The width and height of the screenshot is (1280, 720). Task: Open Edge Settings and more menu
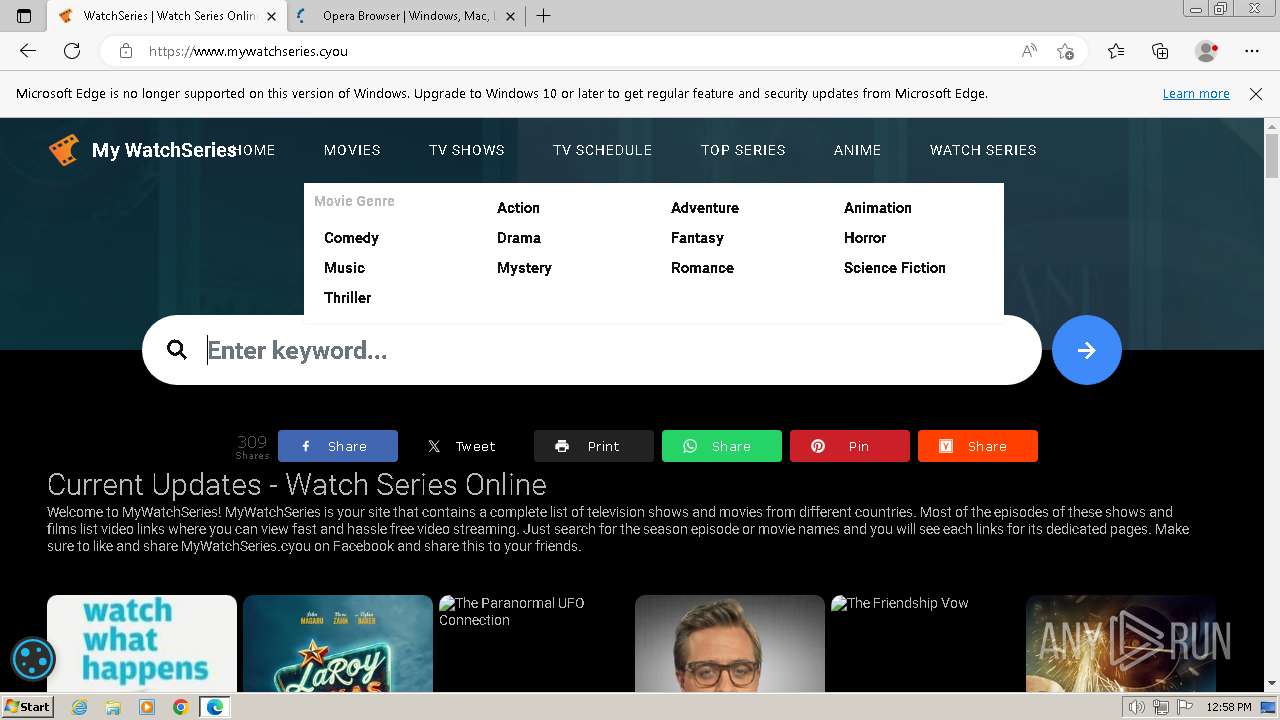[x=1252, y=51]
